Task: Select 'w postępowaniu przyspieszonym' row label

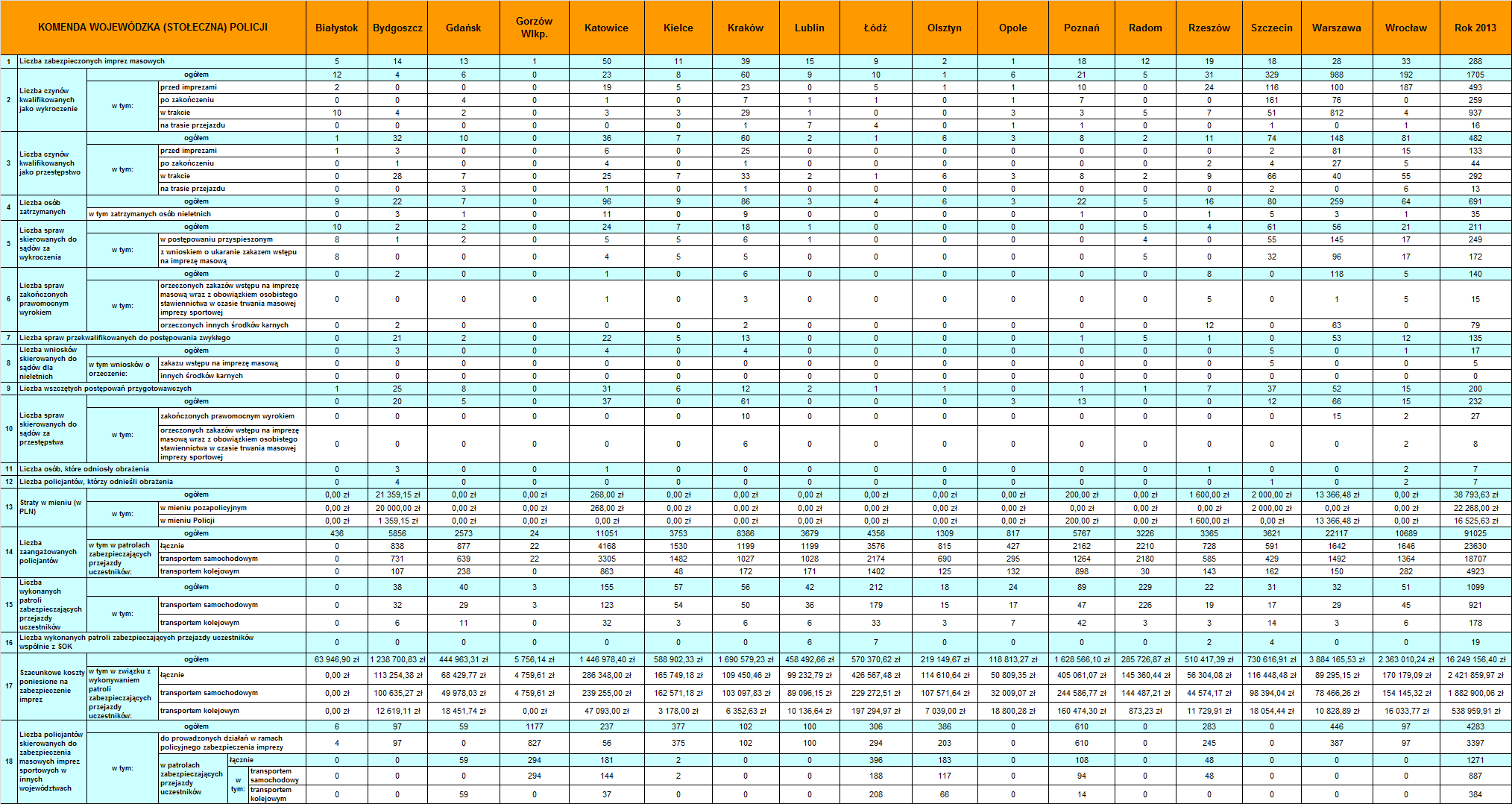Action: pyautogui.click(x=232, y=239)
